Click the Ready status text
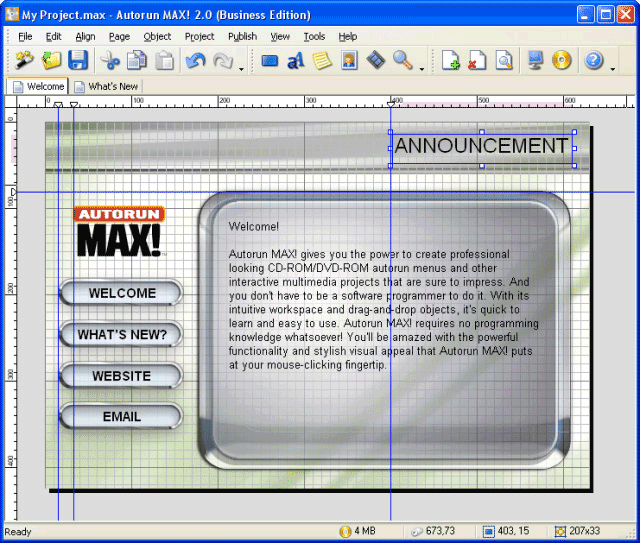Screen dimensions: 640x543 coord(18,532)
